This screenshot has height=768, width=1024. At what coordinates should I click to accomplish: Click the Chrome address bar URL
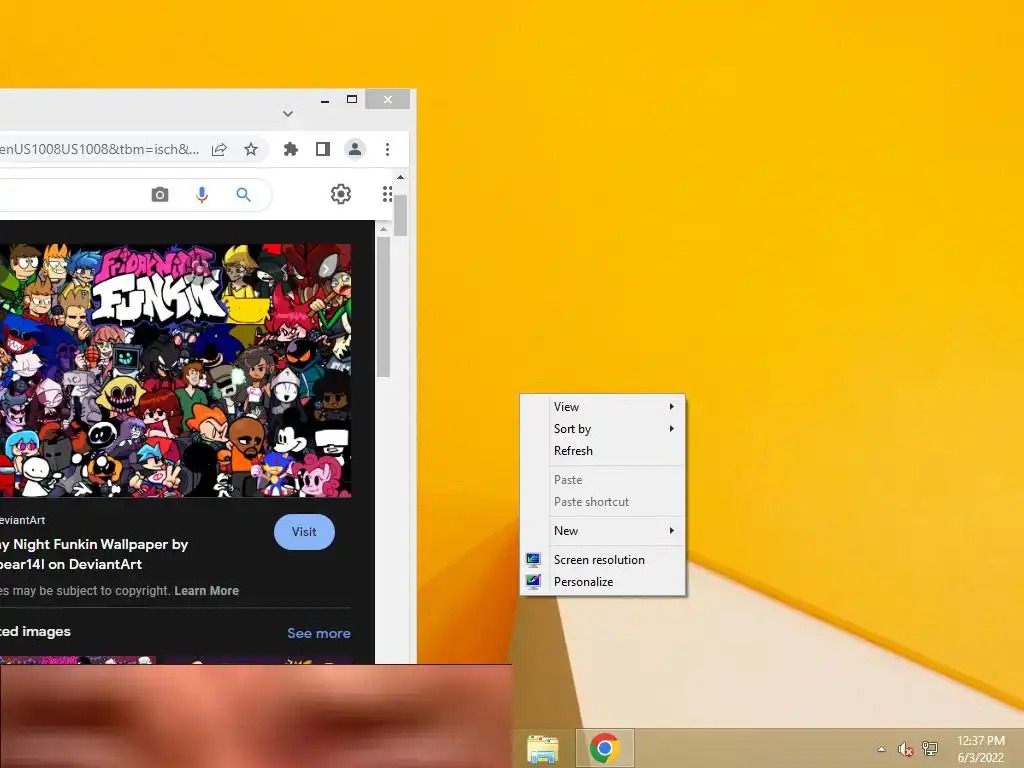[100, 150]
